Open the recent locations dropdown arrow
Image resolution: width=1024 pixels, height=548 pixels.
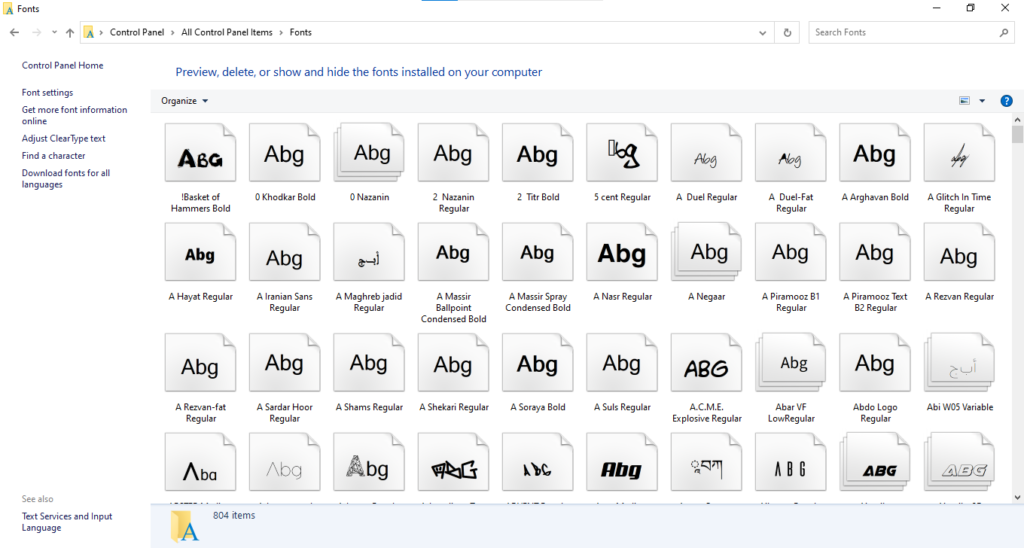[54, 32]
